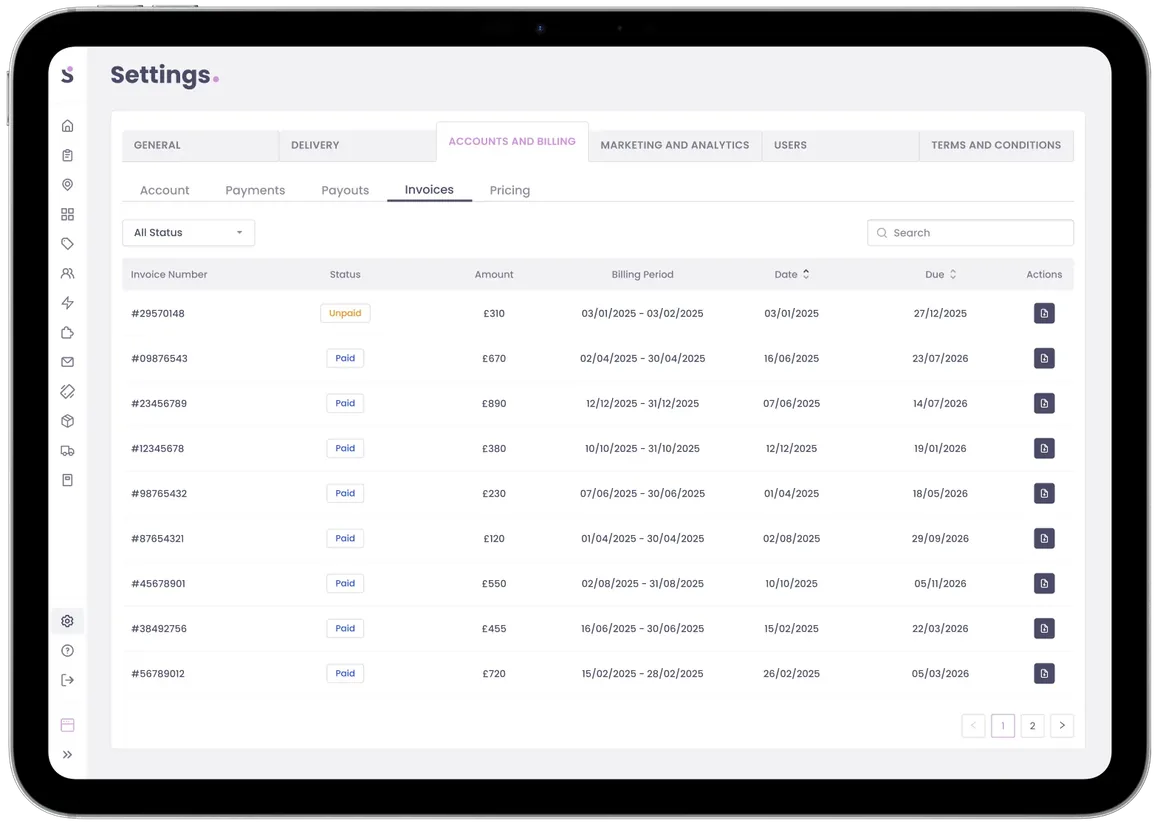Open the document page icon below truck

[67, 481]
